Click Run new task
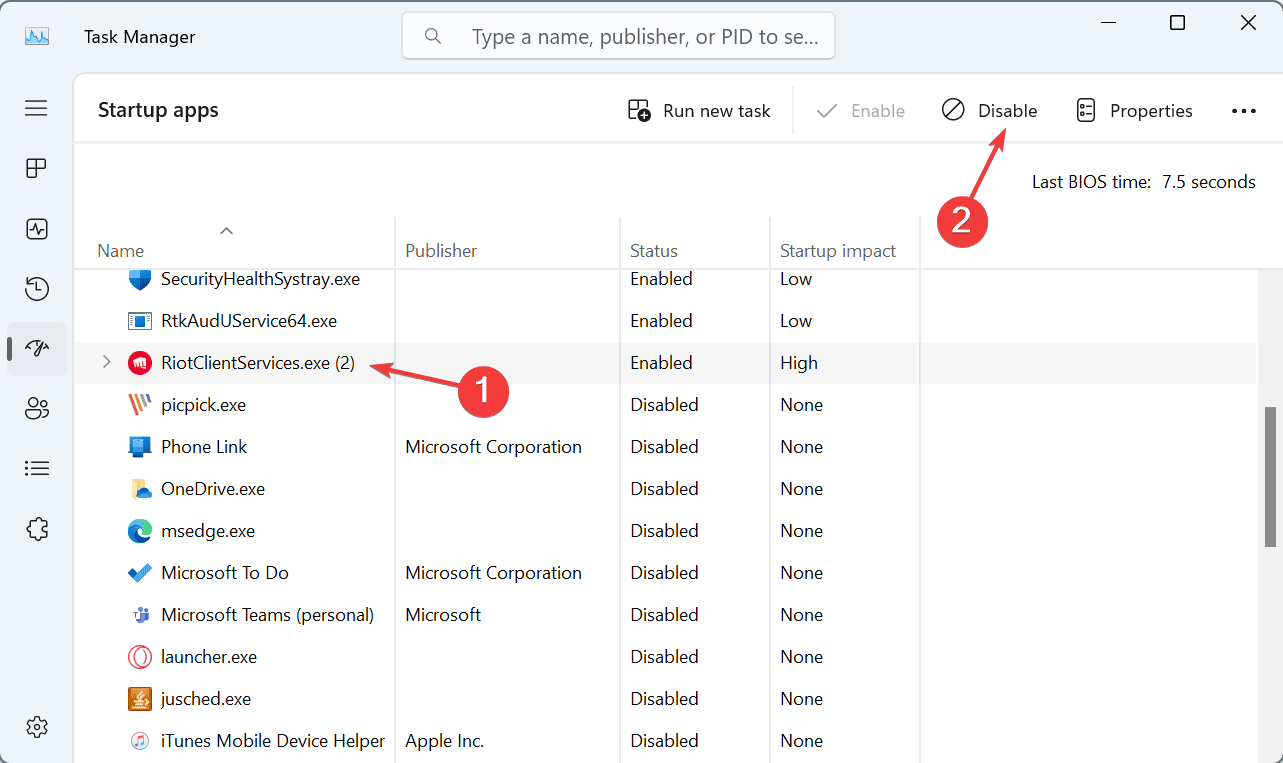 click(x=699, y=111)
